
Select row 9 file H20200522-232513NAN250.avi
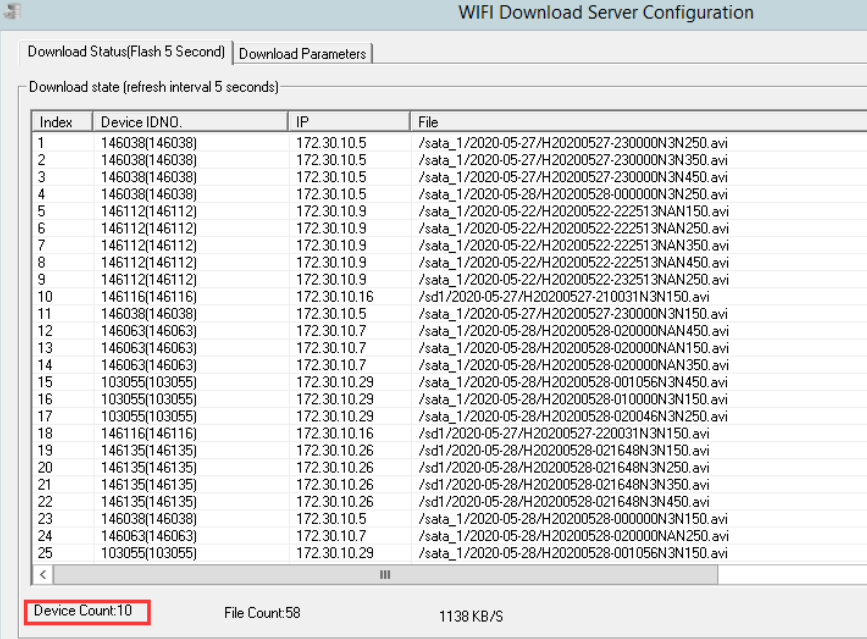coord(573,280)
